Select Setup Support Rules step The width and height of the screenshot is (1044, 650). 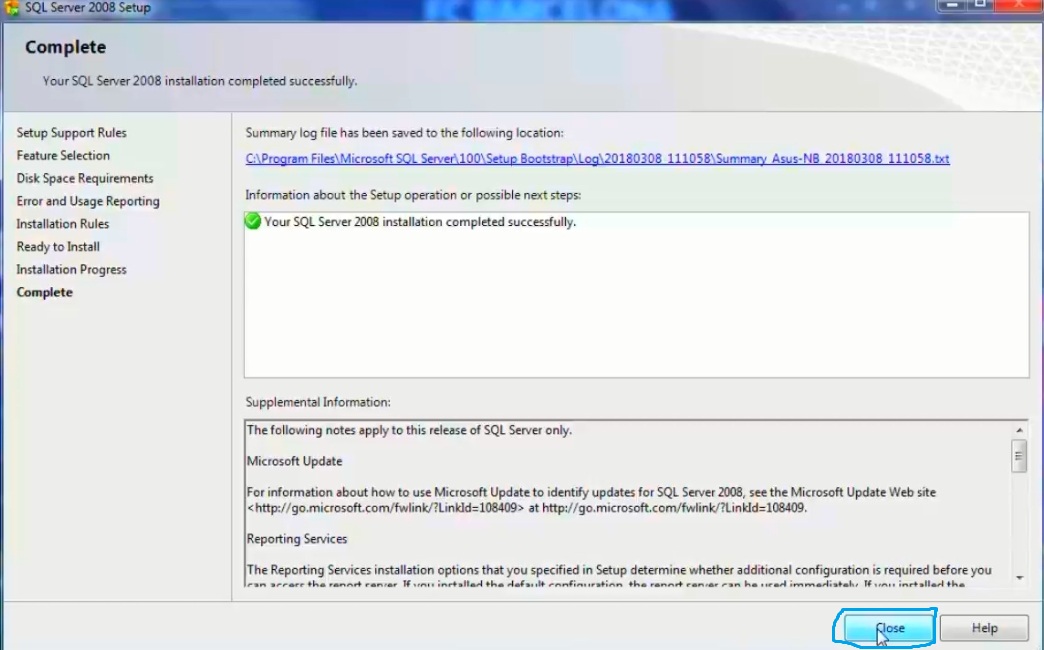click(71, 133)
